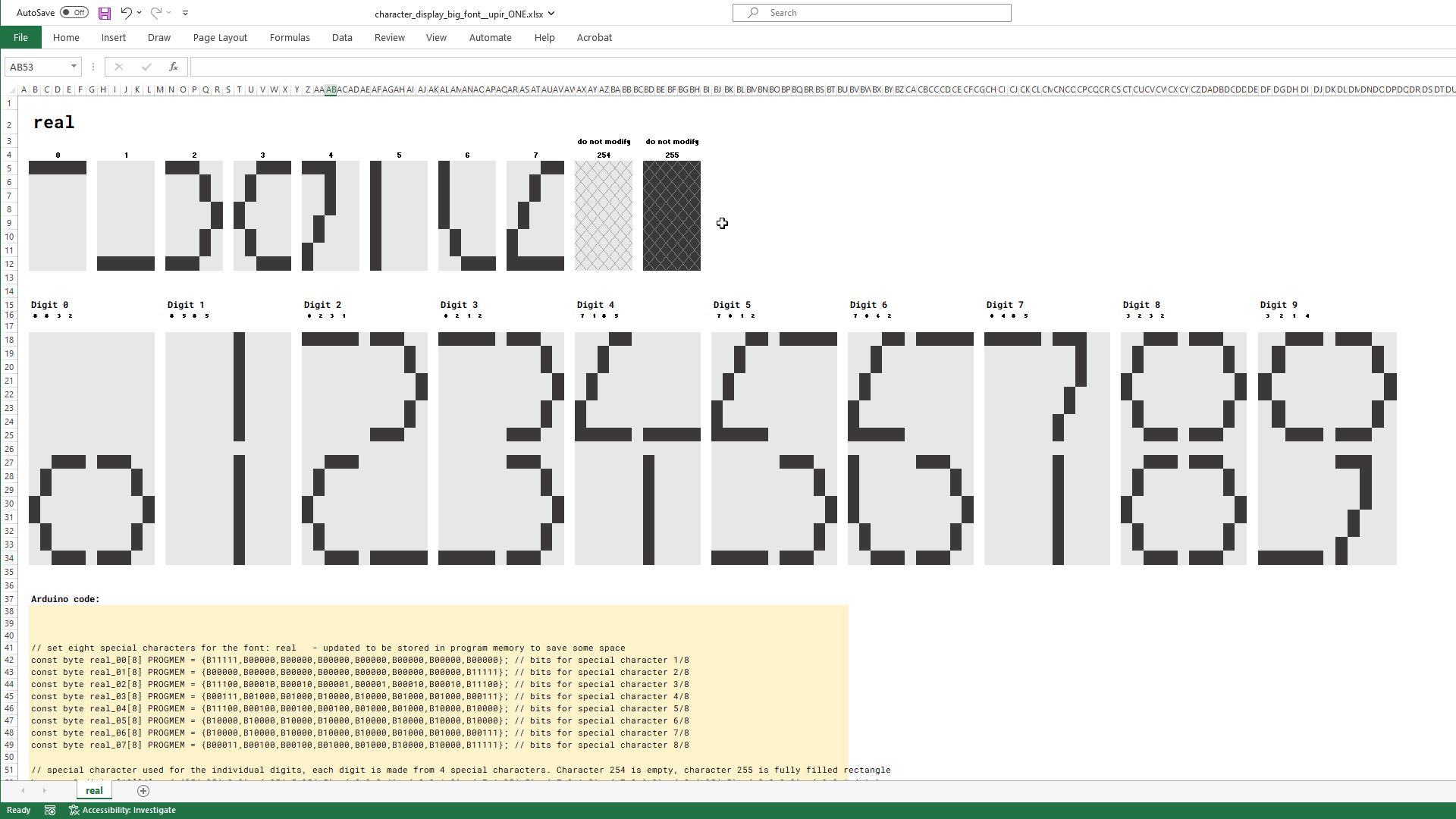Image resolution: width=1456 pixels, height=819 pixels.
Task: Select the workbook name to rename it
Action: click(x=458, y=13)
